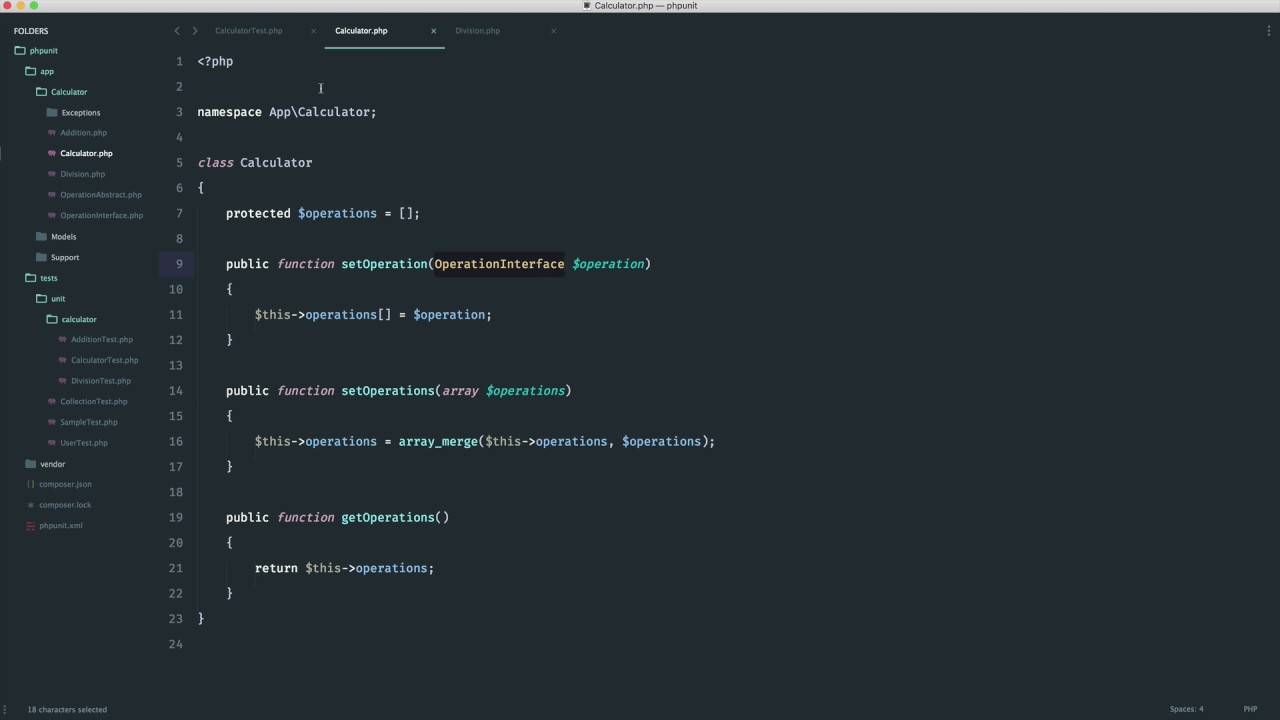Image resolution: width=1280 pixels, height=720 pixels.
Task: Click the SampleTest.php file icon
Action: click(x=51, y=422)
